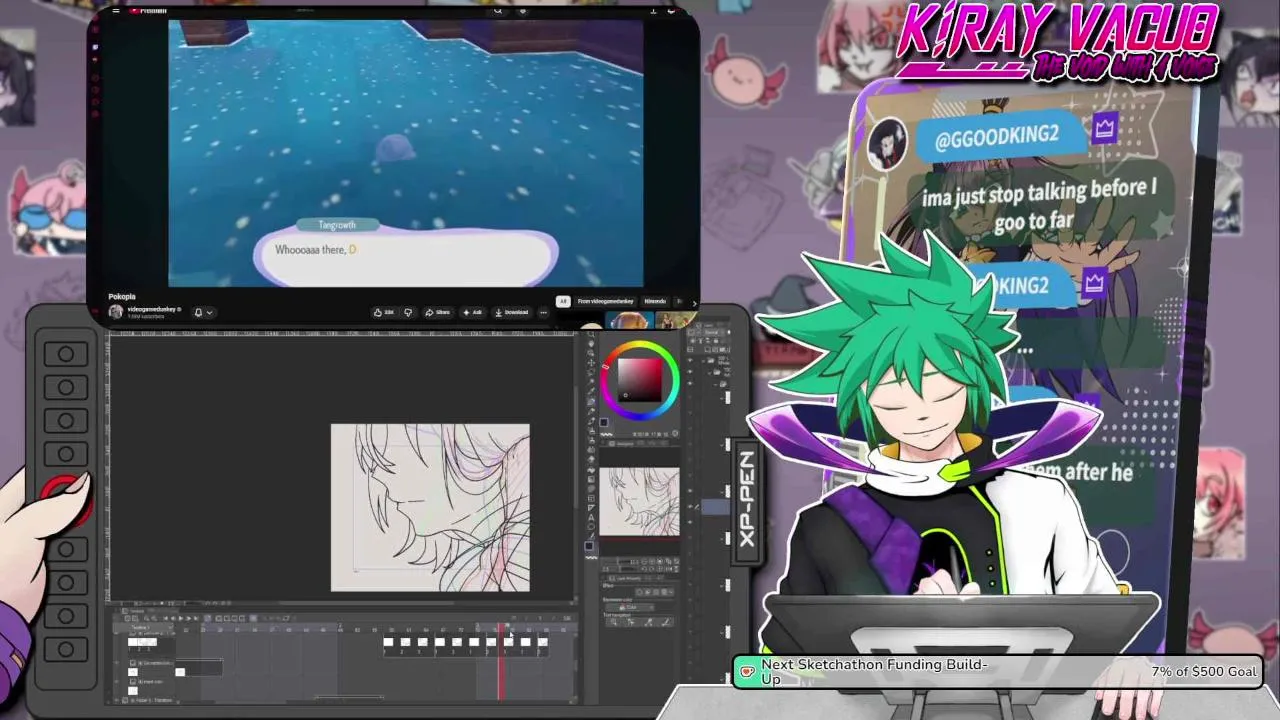This screenshot has height=720, width=1280.
Task: Select the Figure tool
Action: point(591,488)
